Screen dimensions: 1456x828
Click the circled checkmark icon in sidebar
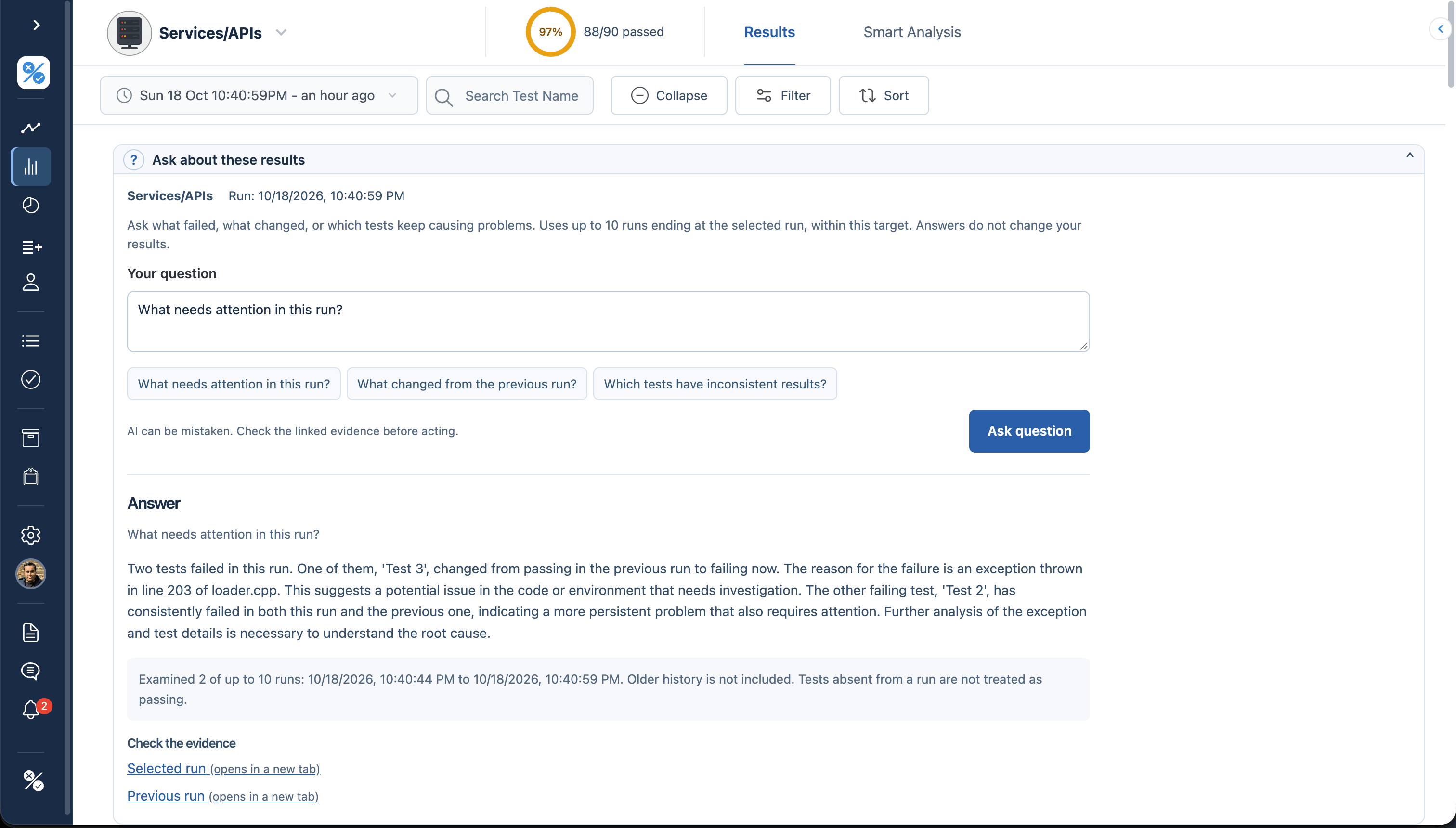coord(31,379)
